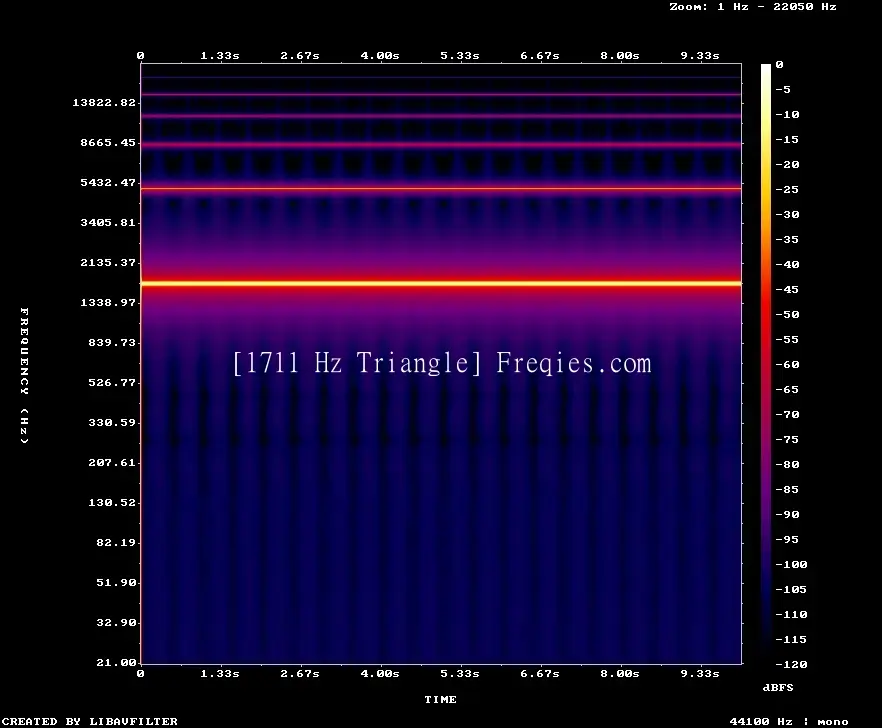Click the -30 dBFS scale label
The width and height of the screenshot is (882, 728).
click(x=787, y=214)
